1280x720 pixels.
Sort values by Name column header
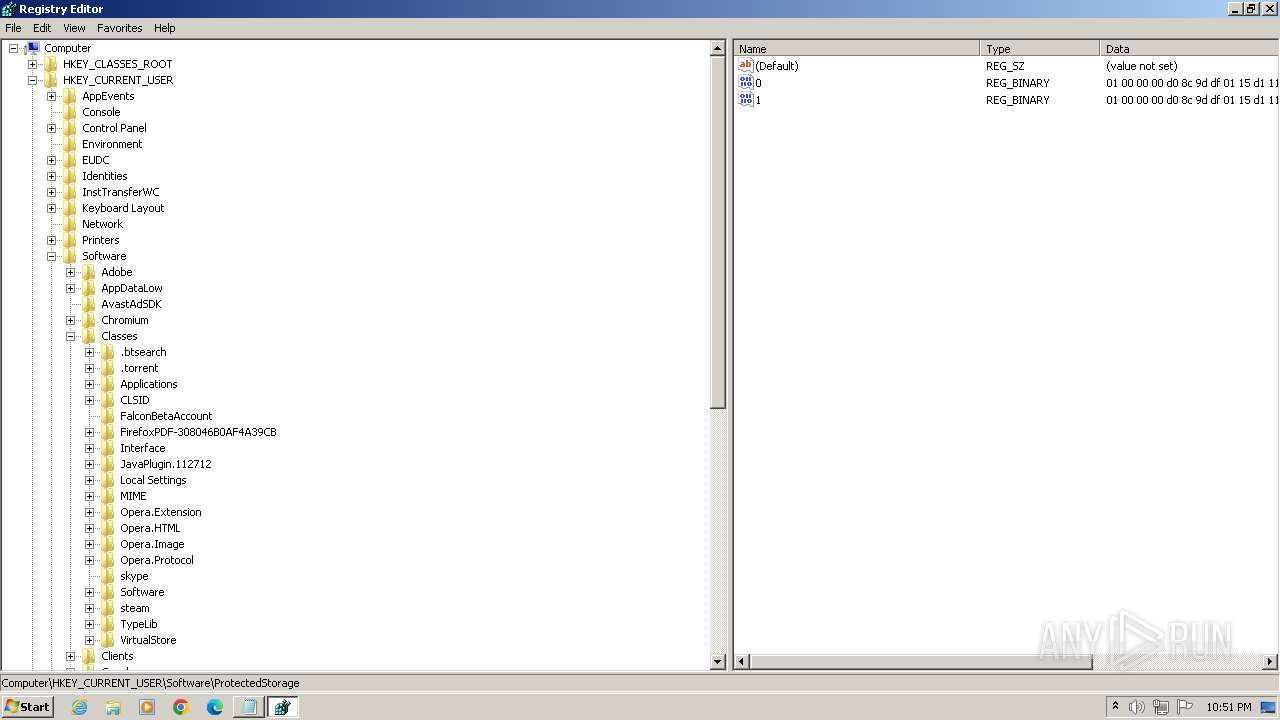(x=857, y=48)
